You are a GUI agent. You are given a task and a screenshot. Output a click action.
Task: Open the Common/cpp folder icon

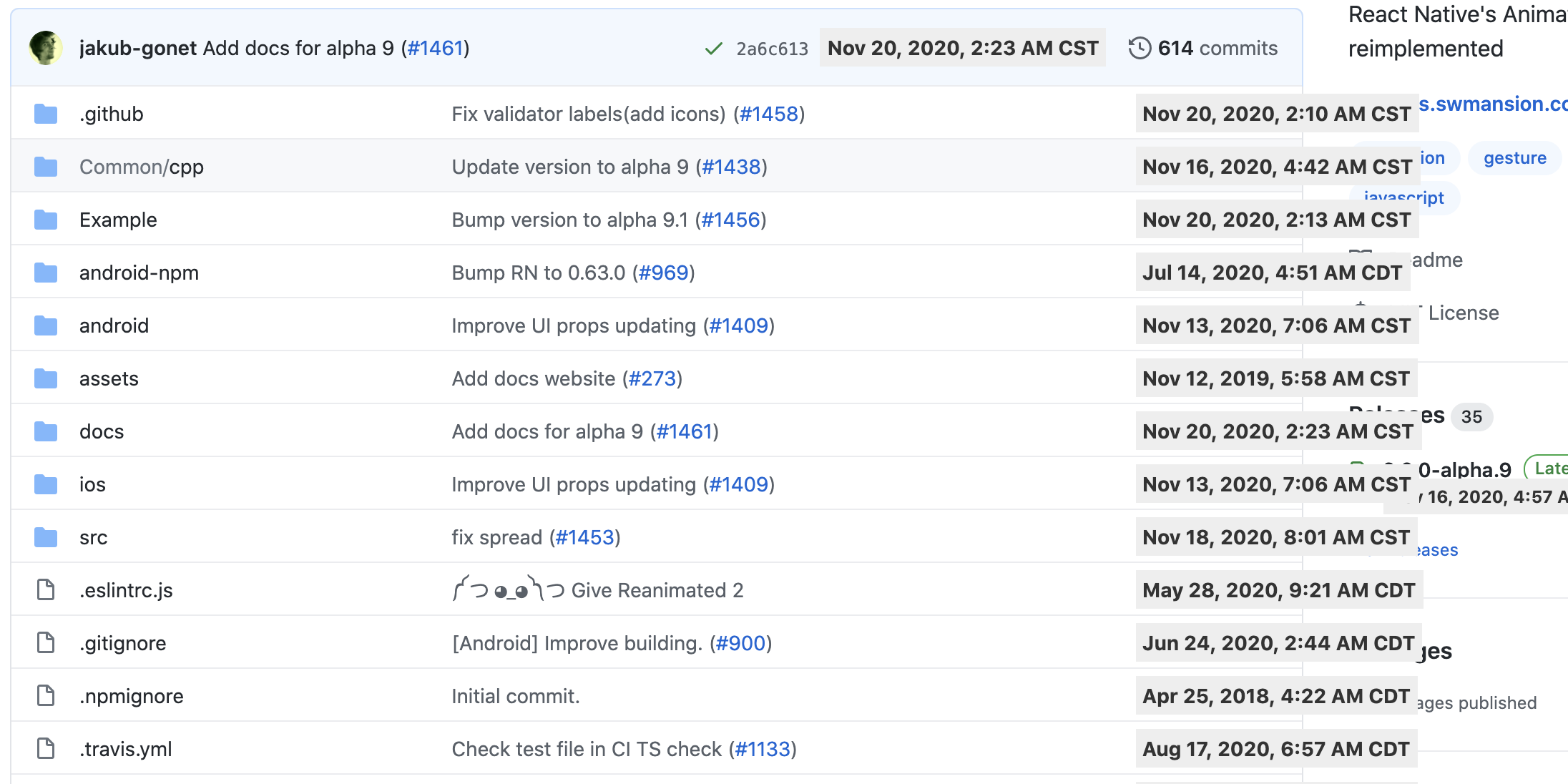pyautogui.click(x=46, y=167)
